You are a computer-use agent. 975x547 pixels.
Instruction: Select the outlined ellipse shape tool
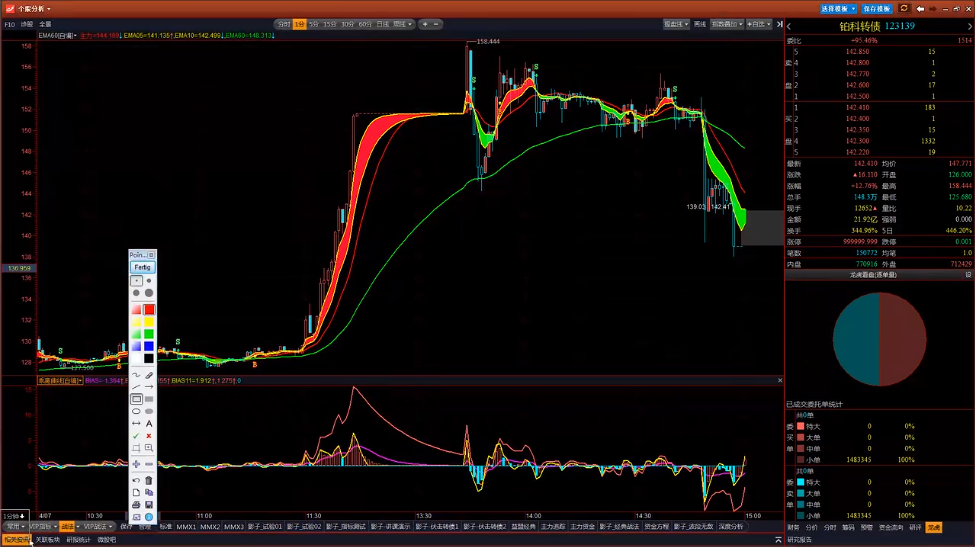136,411
